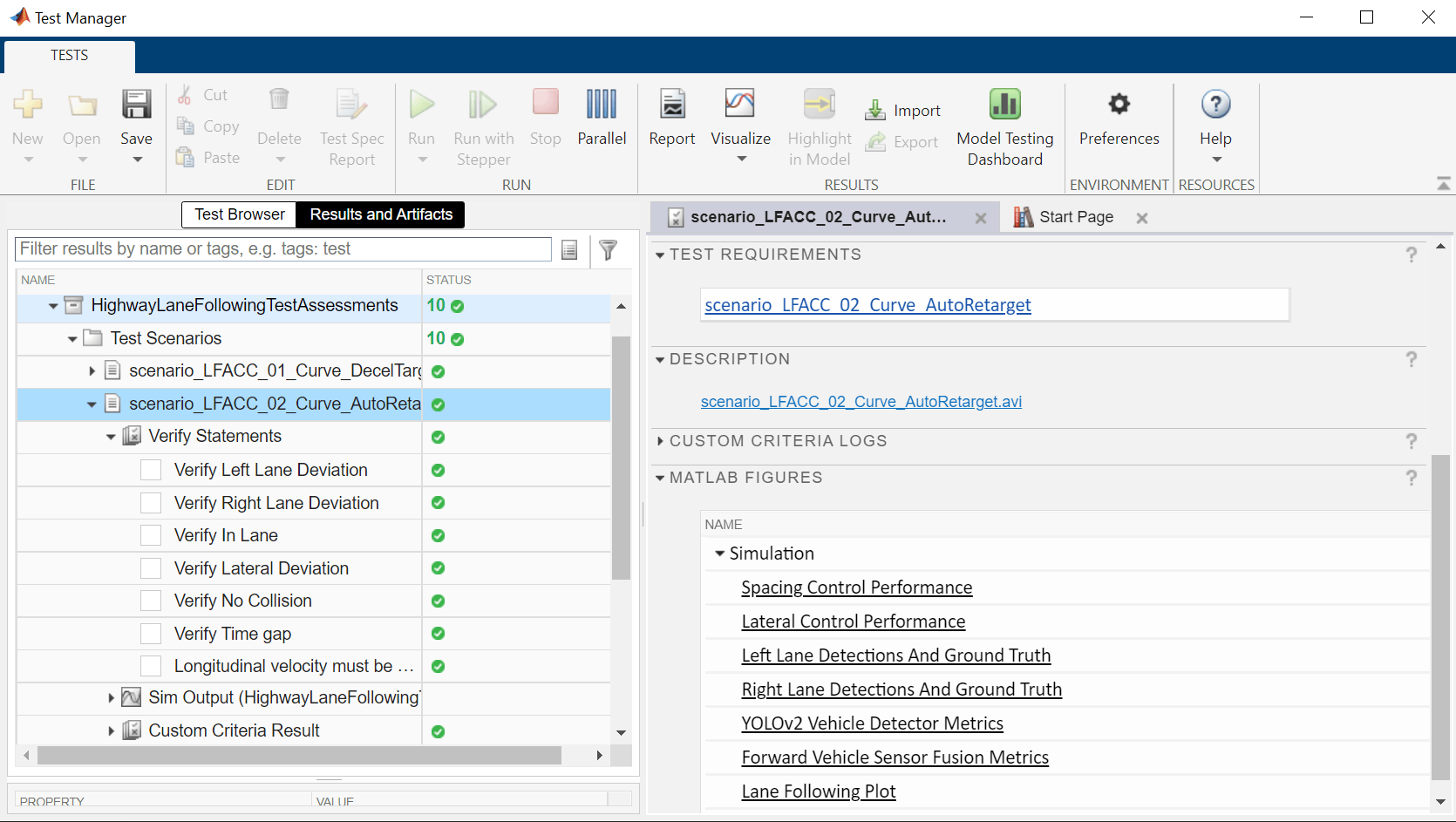Open the scenario_LFACC_02_Curve_AutoRetarget.avi link
The width and height of the screenshot is (1456, 822).
point(861,402)
